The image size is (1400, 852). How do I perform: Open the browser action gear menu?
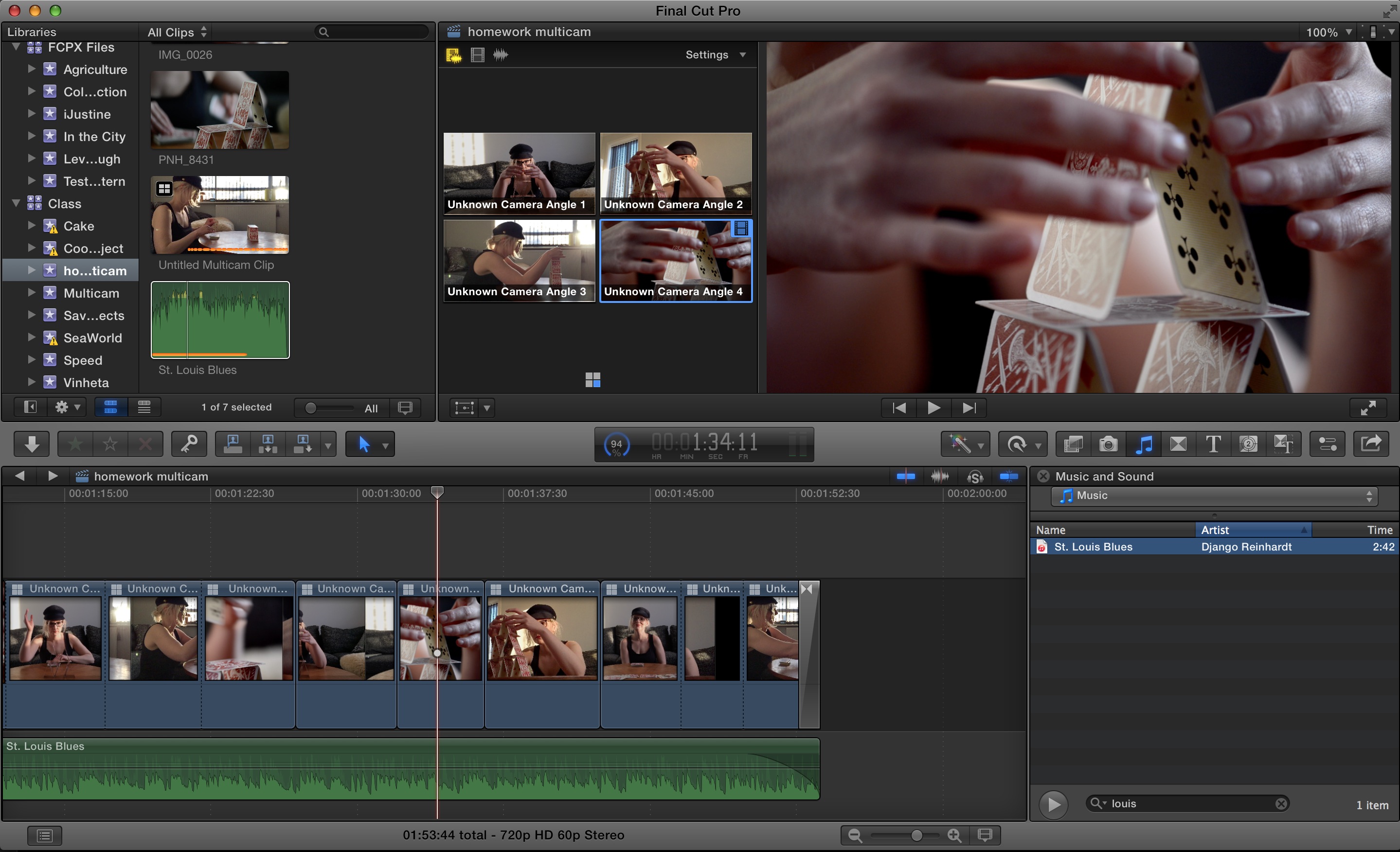pyautogui.click(x=67, y=407)
